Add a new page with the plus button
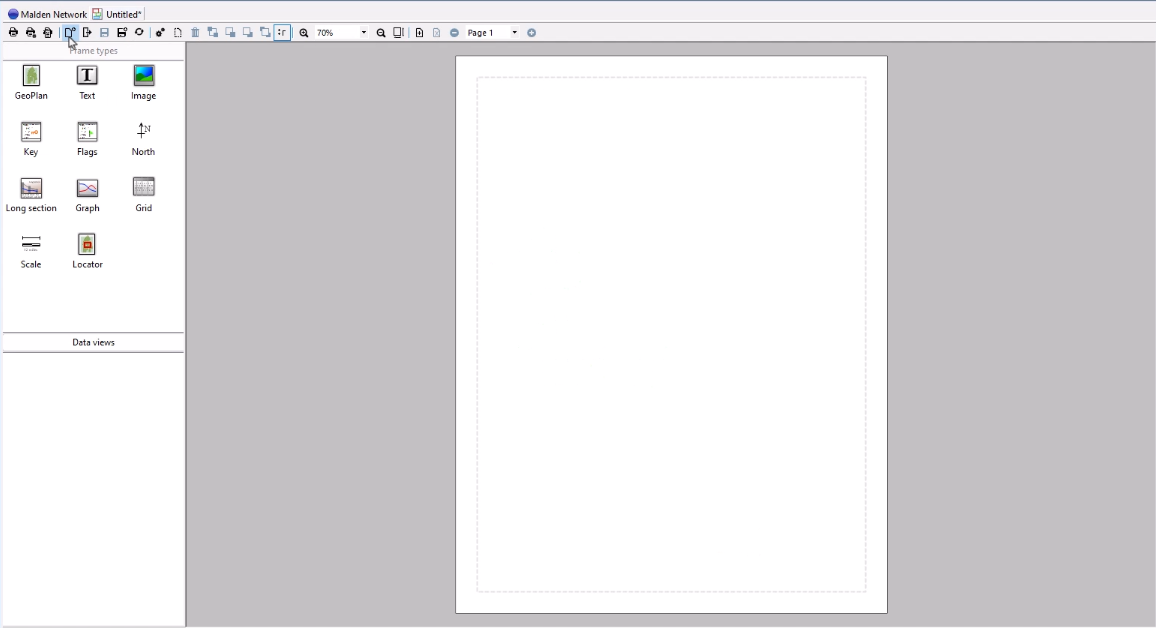1156x628 pixels. coord(532,32)
